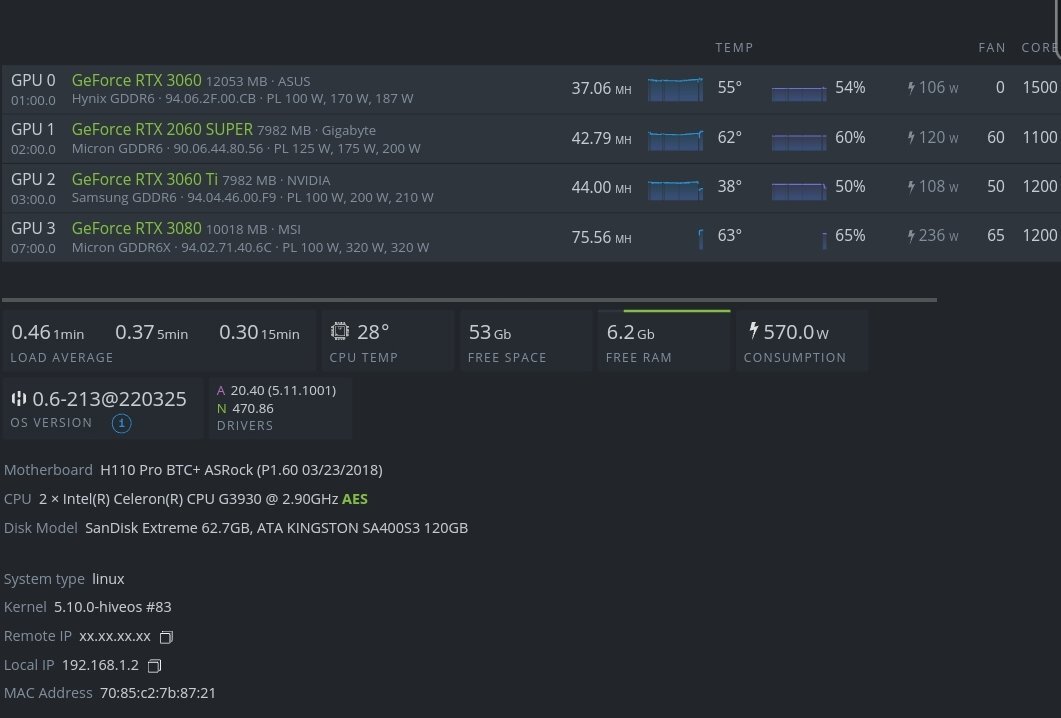Click GPU 0 hashrate graph
Viewport: 1061px width, 718px height.
[675, 89]
